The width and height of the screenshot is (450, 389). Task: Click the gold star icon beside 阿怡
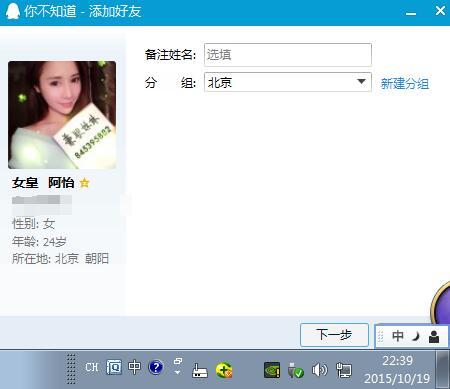point(85,183)
